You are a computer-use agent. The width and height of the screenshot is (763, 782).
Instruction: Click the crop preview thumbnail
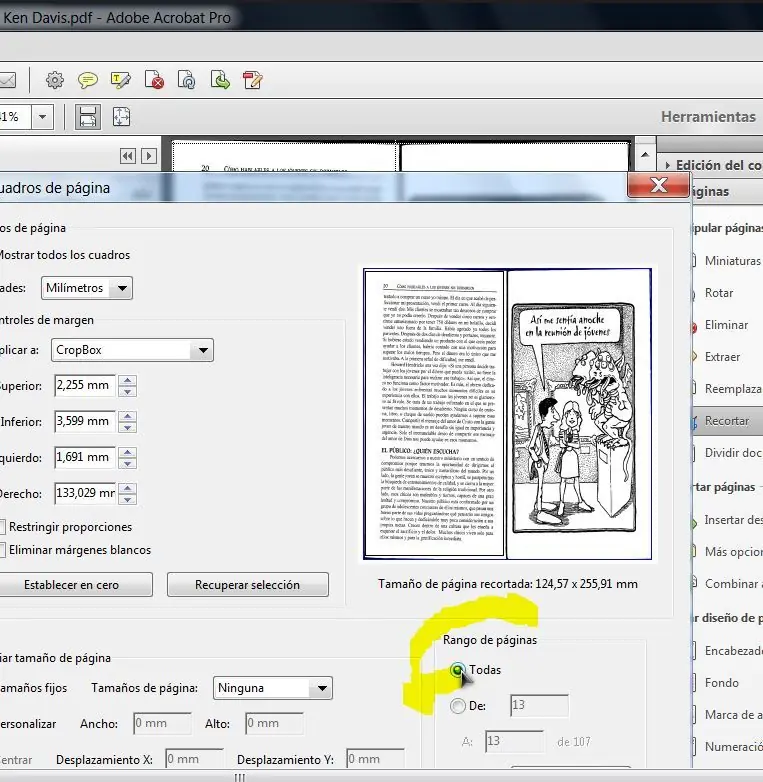(508, 414)
